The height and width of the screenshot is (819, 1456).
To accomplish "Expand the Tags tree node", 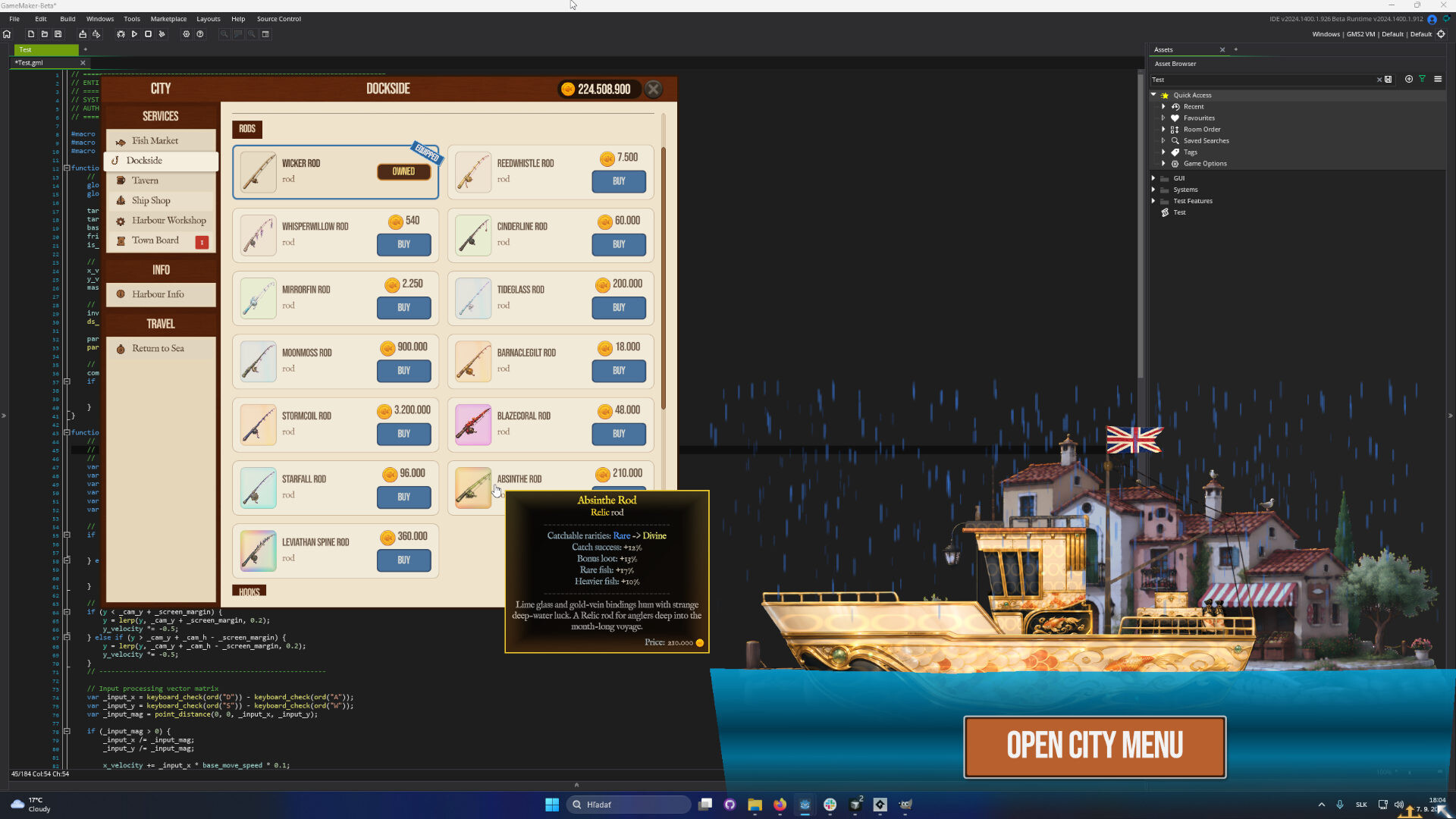I will [x=1163, y=152].
